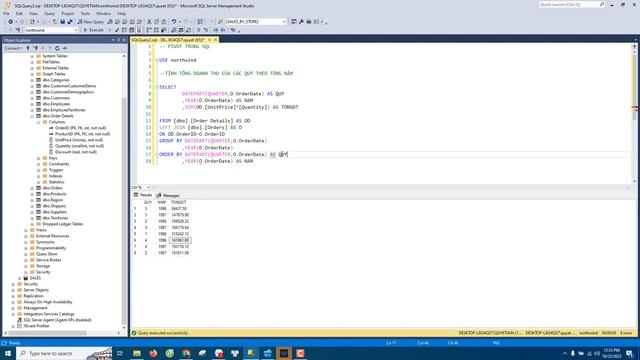640x360 pixels.
Task: Expand the Server Objects folder
Action: pos(13,290)
